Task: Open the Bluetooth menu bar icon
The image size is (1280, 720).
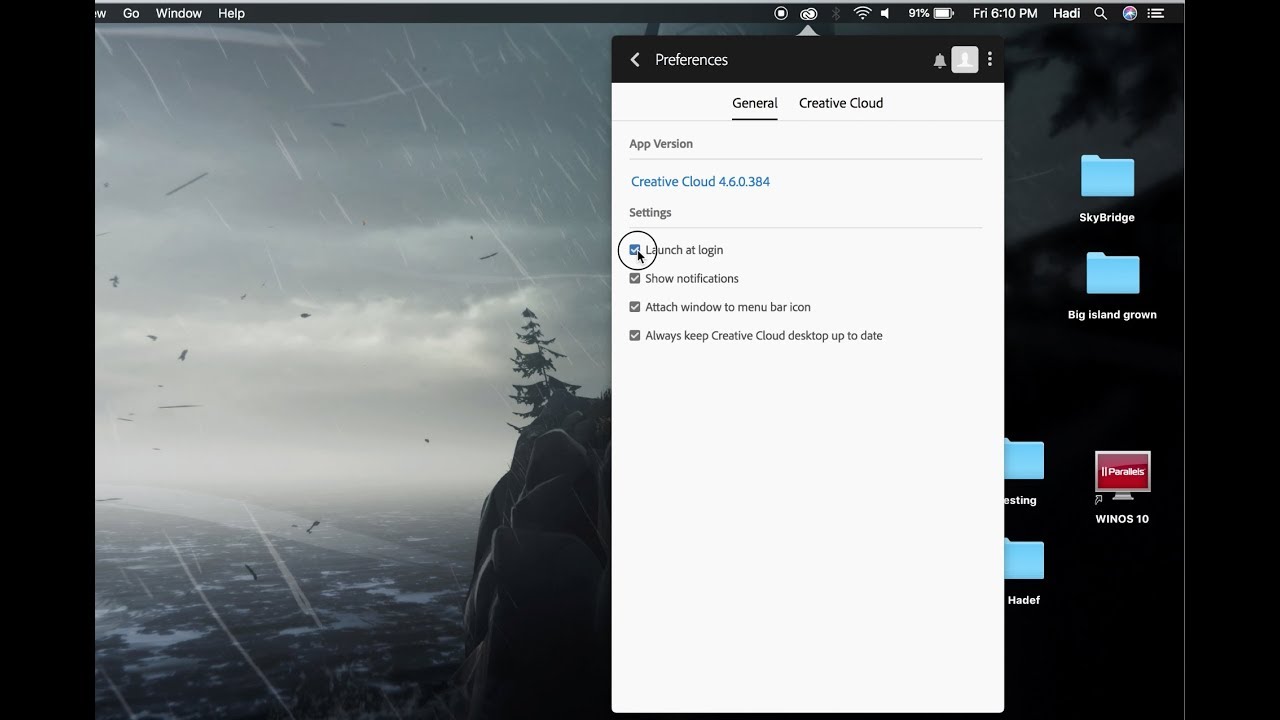Action: point(836,13)
